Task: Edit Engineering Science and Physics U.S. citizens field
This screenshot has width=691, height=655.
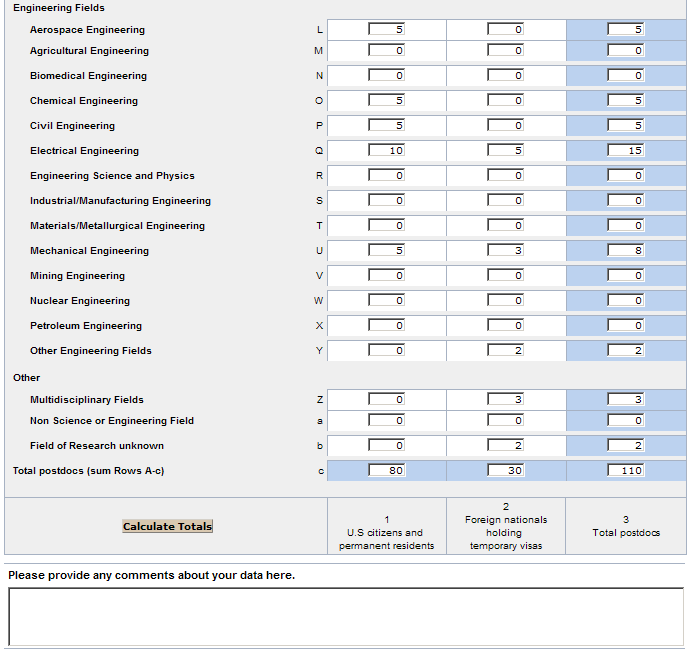Action: tap(386, 175)
